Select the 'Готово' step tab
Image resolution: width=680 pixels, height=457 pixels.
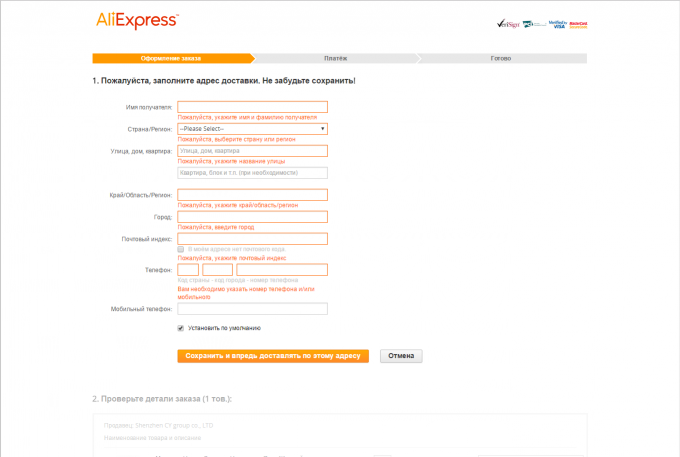coord(502,58)
